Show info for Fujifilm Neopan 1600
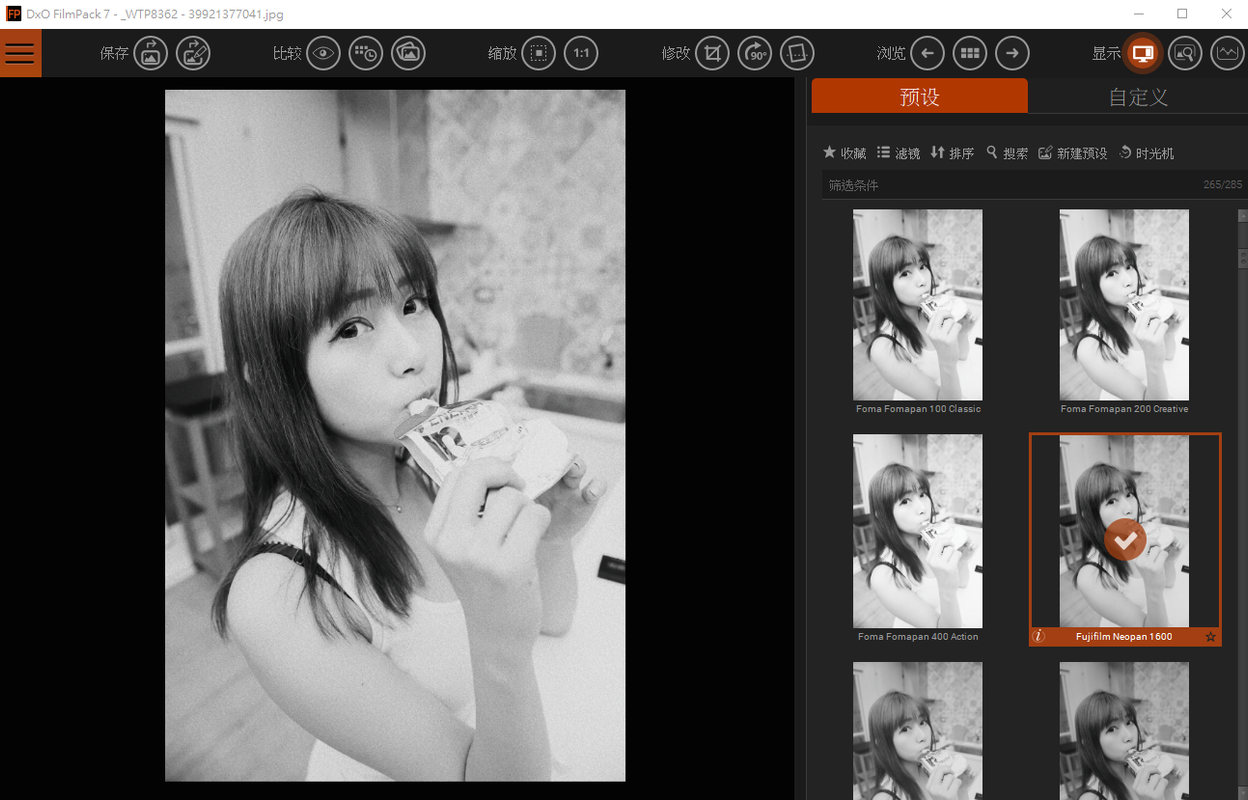The width and height of the screenshot is (1248, 800). (1038, 636)
